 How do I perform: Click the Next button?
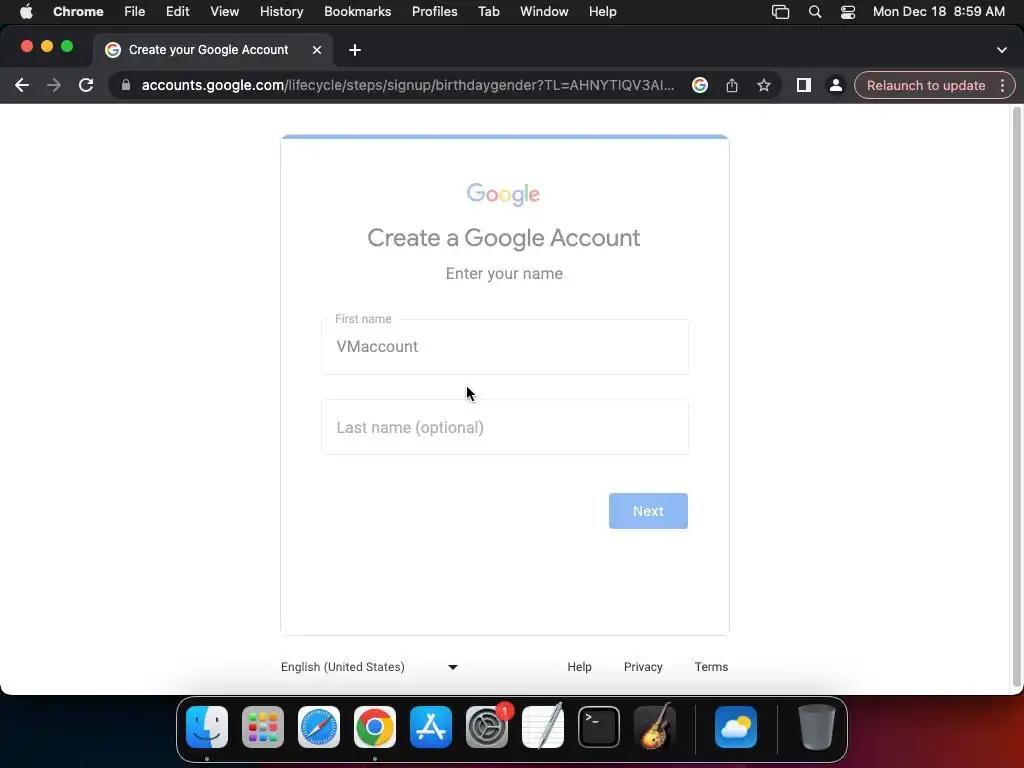(648, 511)
